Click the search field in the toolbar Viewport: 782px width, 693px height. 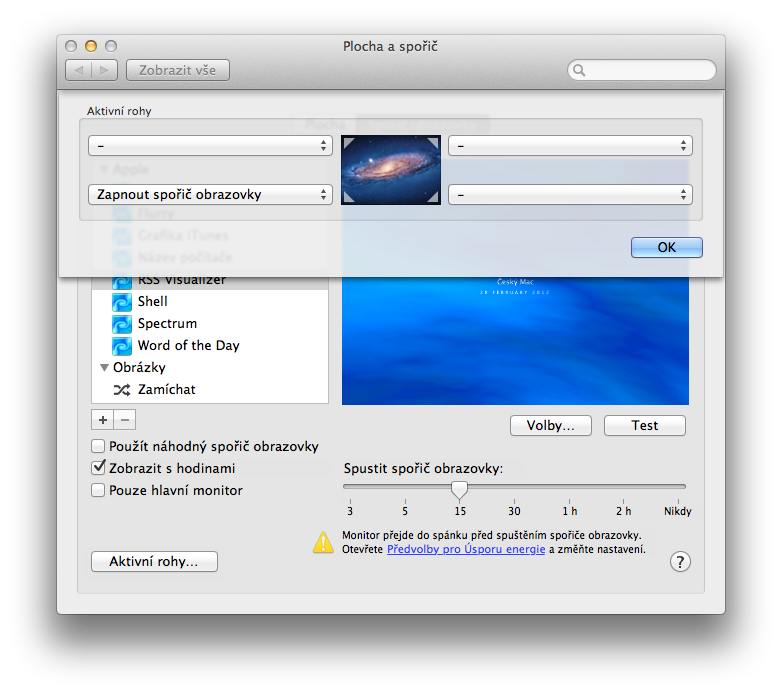click(642, 70)
